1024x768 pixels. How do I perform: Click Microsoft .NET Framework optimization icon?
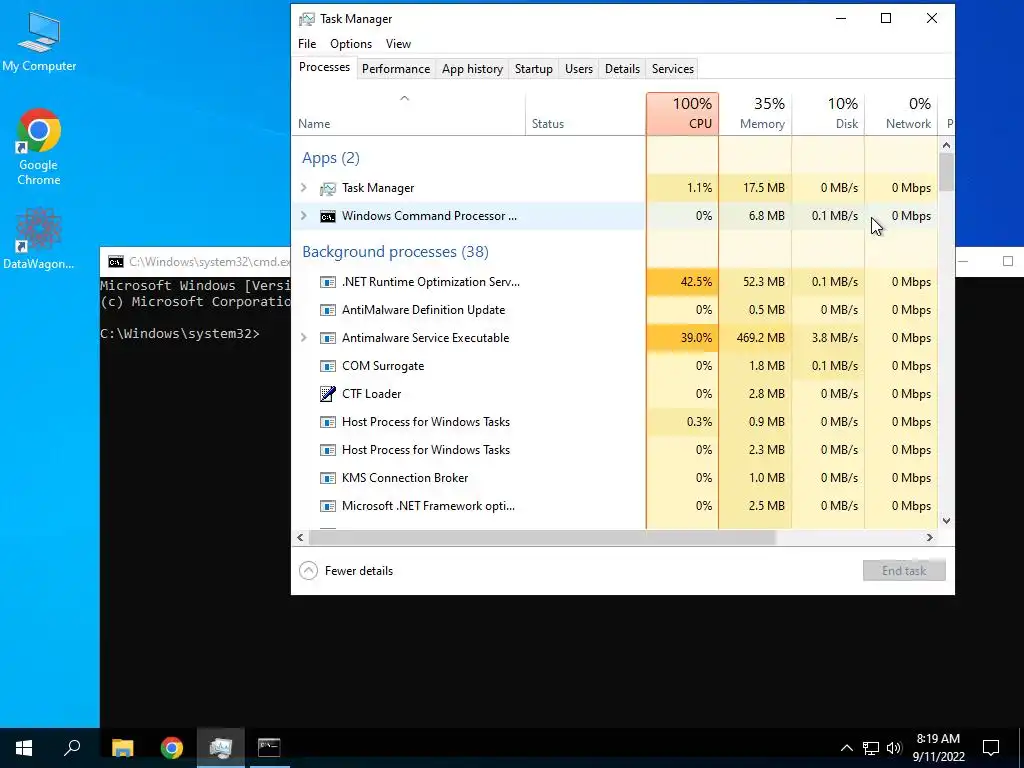[x=327, y=506]
